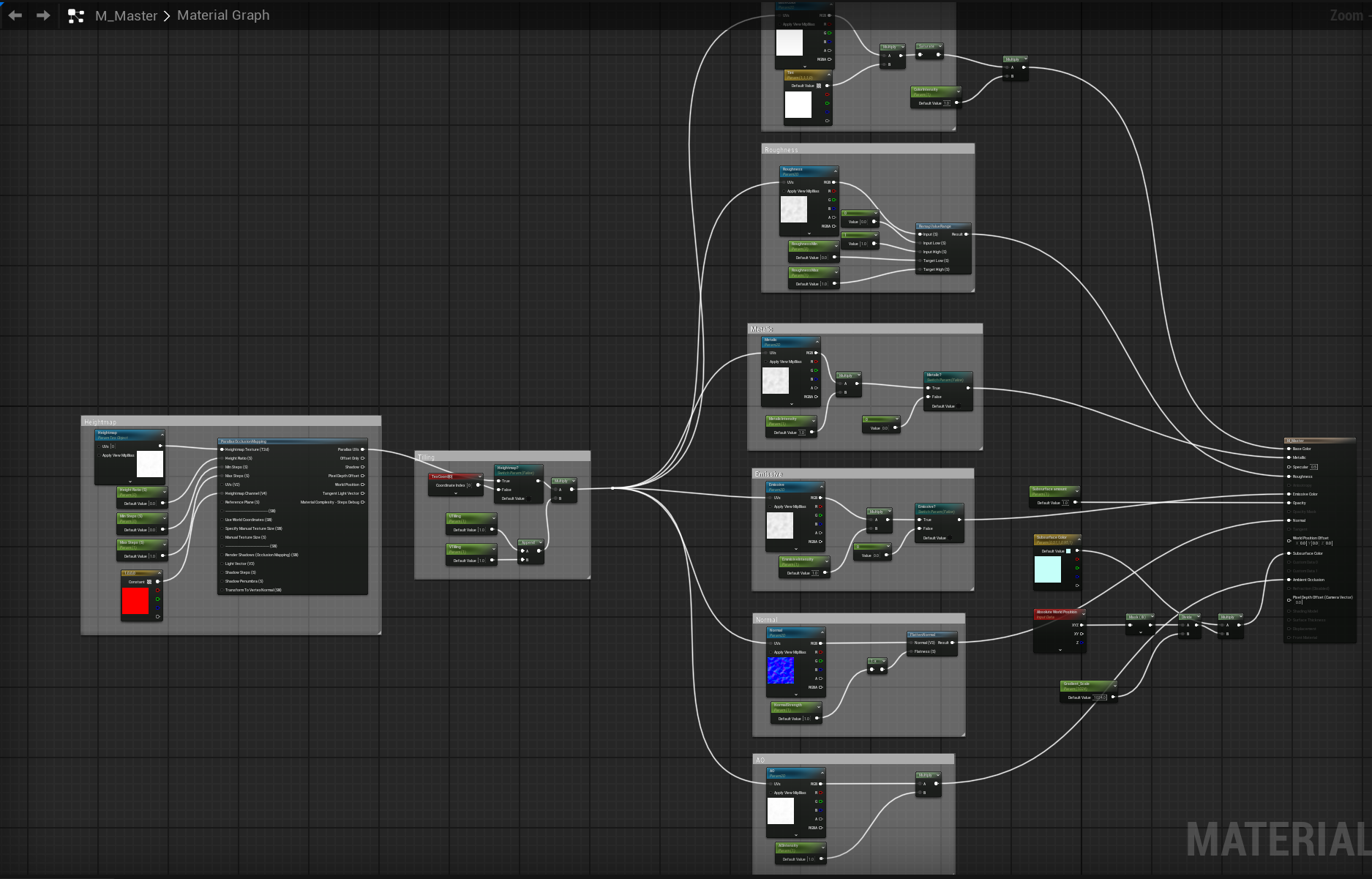The width and height of the screenshot is (1372, 879).
Task: Expand the Absolute World Position node bottom chevron
Action: [x=1060, y=649]
